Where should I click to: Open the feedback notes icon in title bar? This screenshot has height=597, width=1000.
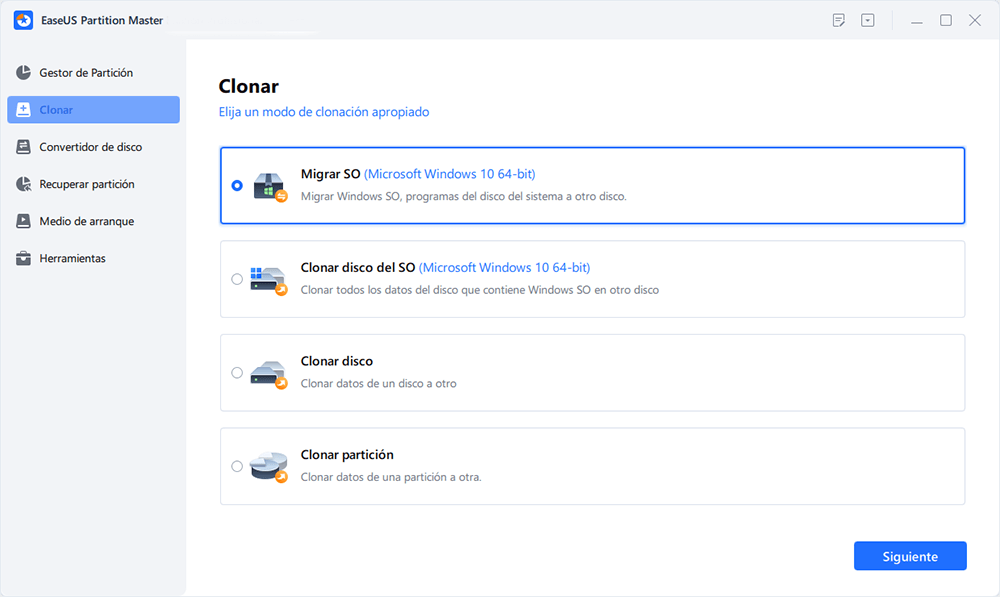(839, 20)
